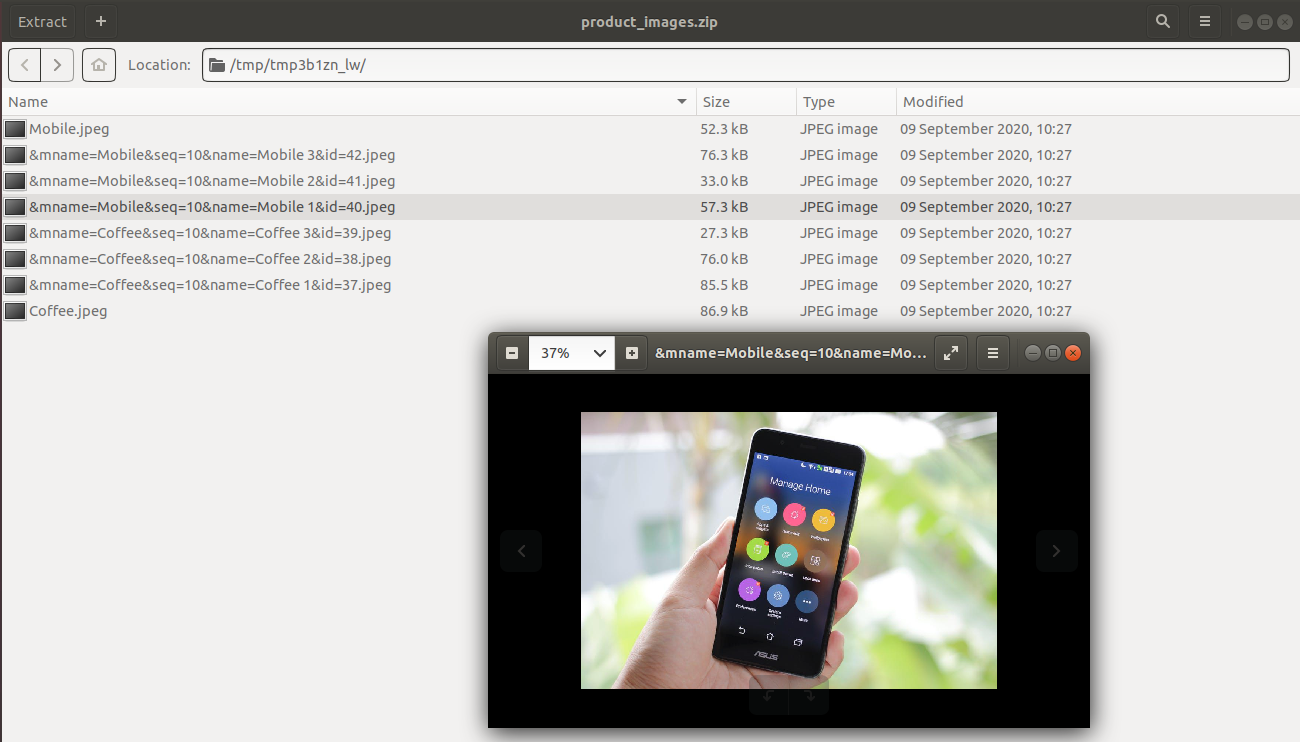Navigate forward with the right arrow
This screenshot has width=1300, height=742.
click(x=57, y=65)
